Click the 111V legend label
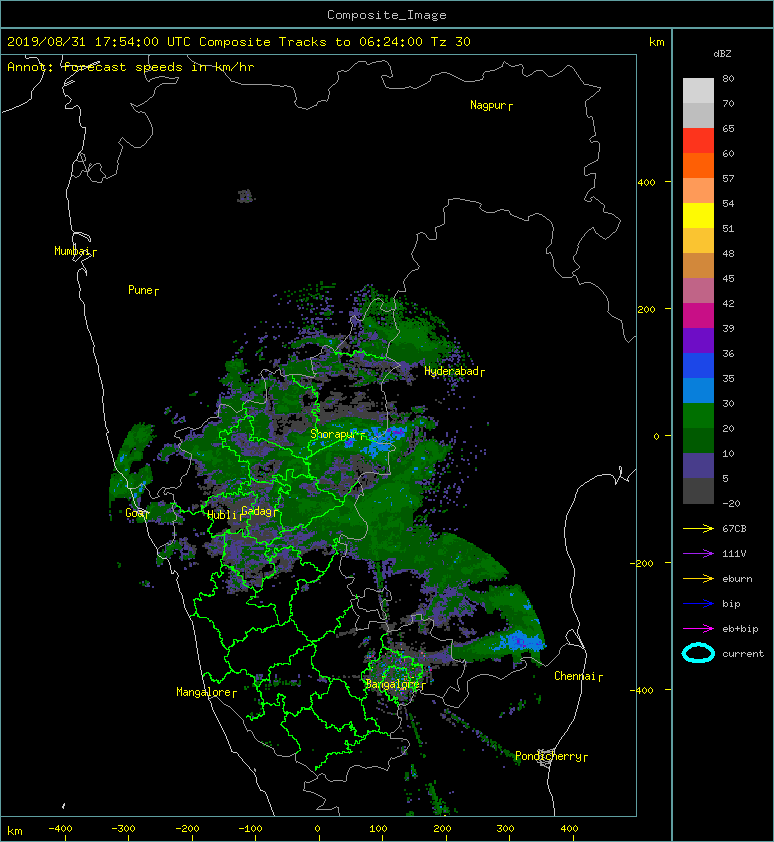Screen dimensions: 774x842 [x=734, y=554]
